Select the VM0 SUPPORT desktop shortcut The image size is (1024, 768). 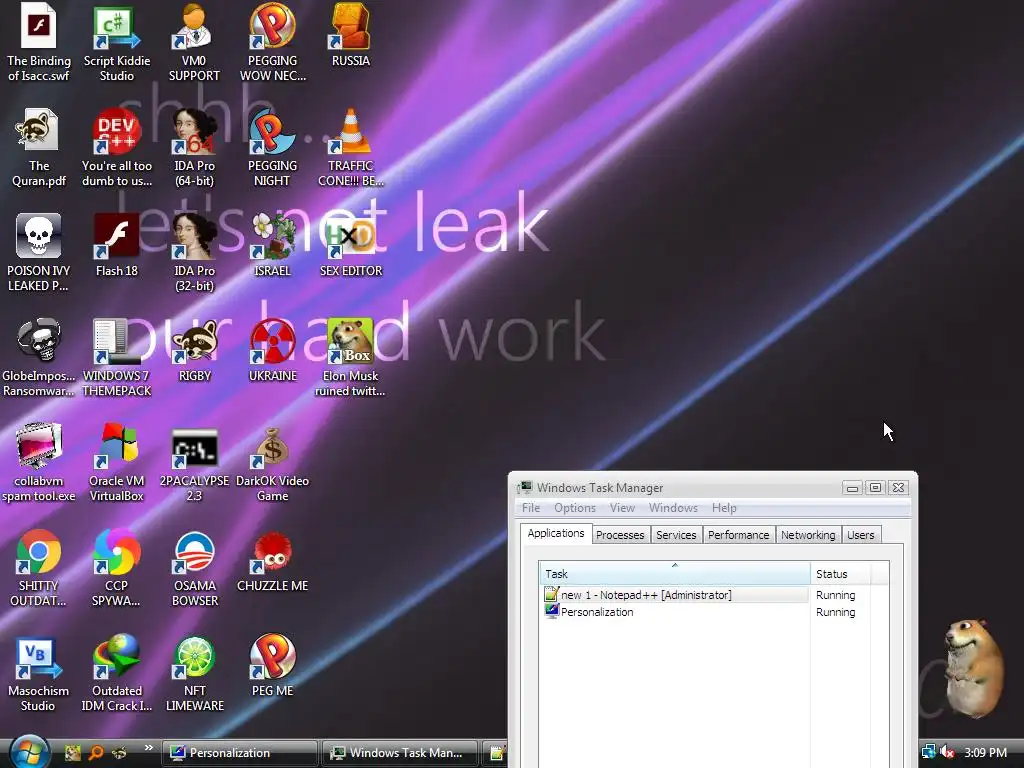coord(194,43)
